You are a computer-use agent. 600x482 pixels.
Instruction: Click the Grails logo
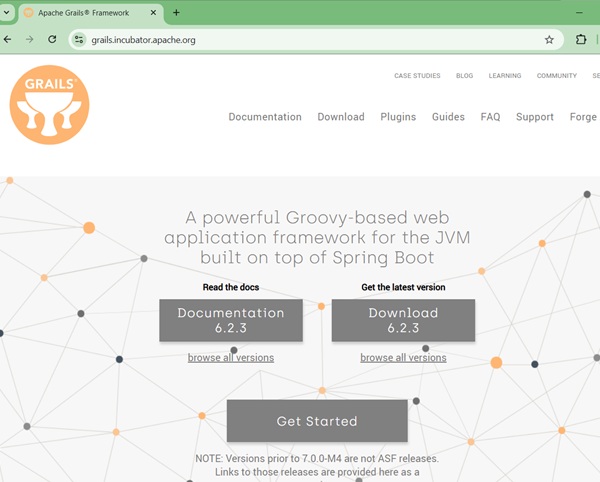(49, 105)
